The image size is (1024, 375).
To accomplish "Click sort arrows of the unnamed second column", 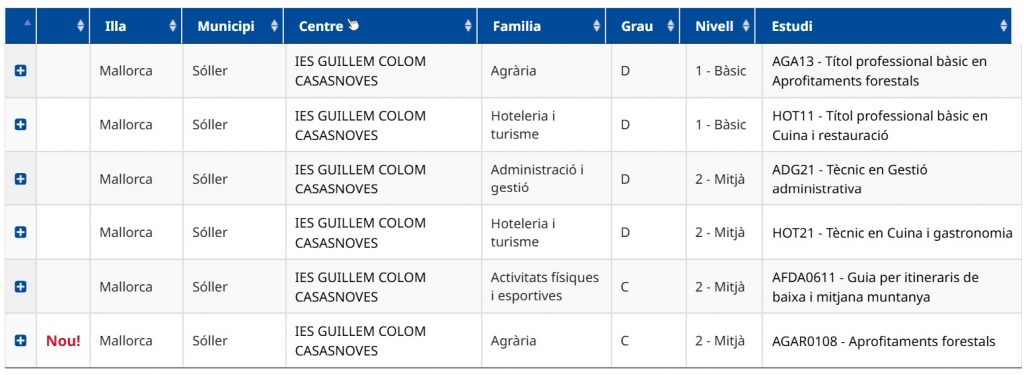I will click(80, 26).
